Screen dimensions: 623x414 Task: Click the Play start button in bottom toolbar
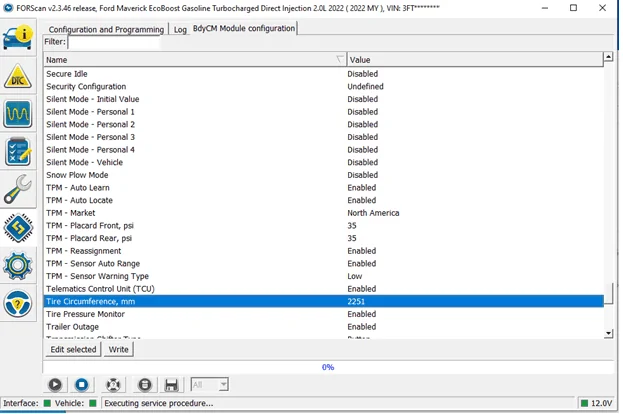[x=55, y=385]
